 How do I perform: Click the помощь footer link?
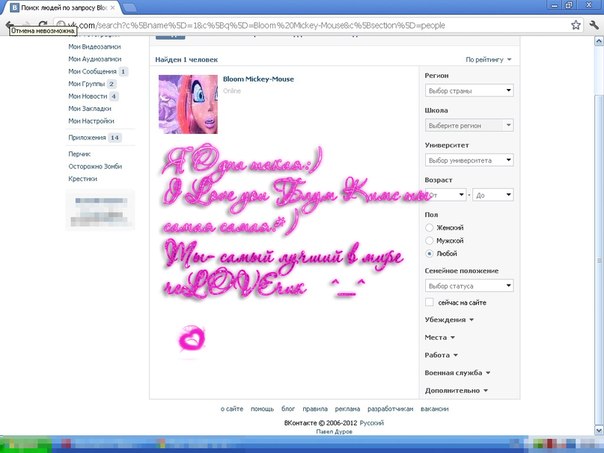[x=262, y=409]
